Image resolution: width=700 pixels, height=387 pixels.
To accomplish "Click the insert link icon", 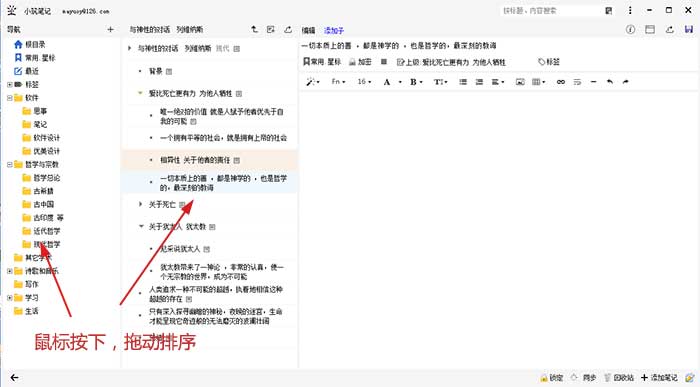I will point(561,82).
